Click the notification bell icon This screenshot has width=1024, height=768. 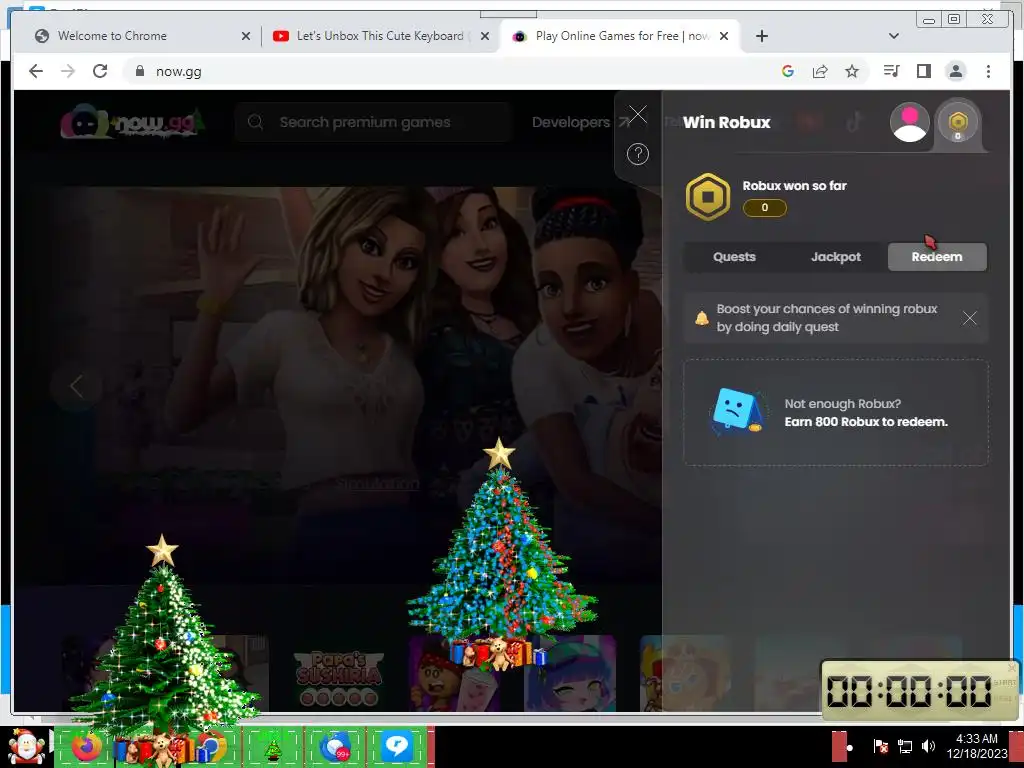pos(701,318)
